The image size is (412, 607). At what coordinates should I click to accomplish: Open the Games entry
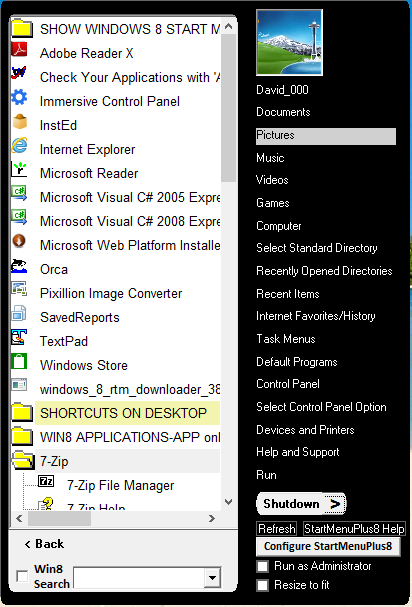(273, 203)
